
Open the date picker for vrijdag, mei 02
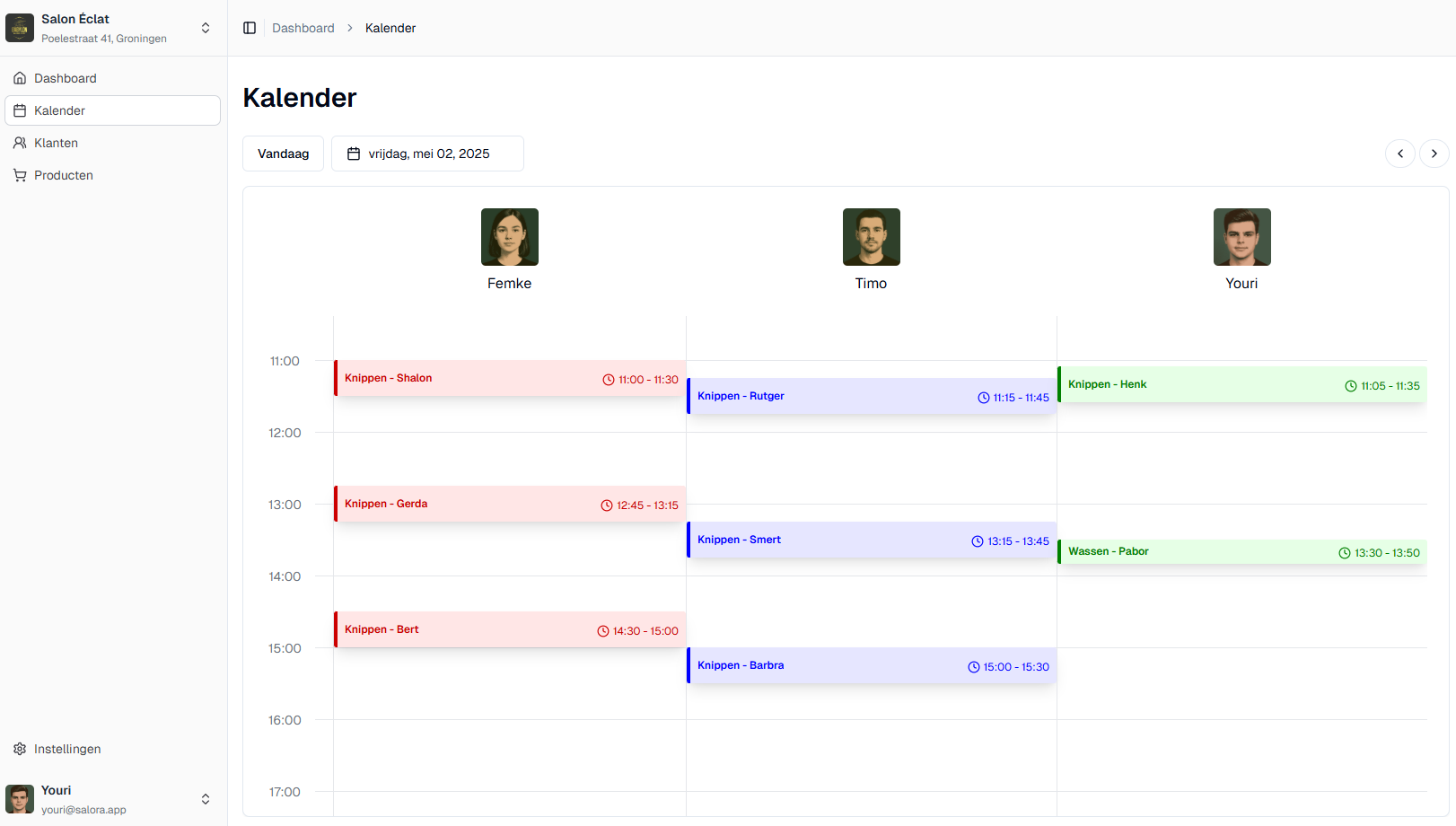pyautogui.click(x=427, y=154)
